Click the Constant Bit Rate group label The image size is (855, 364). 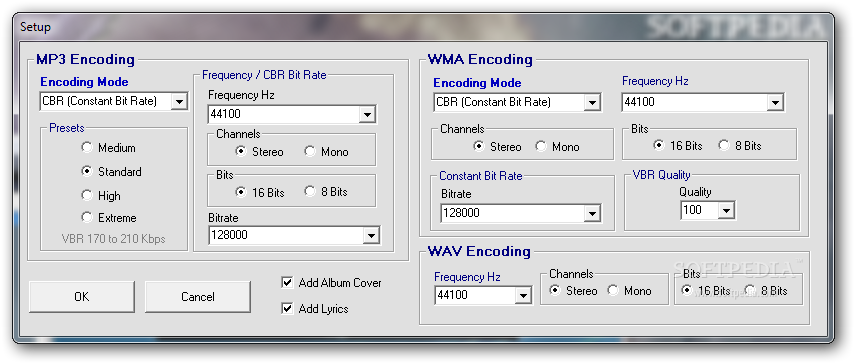pos(480,176)
